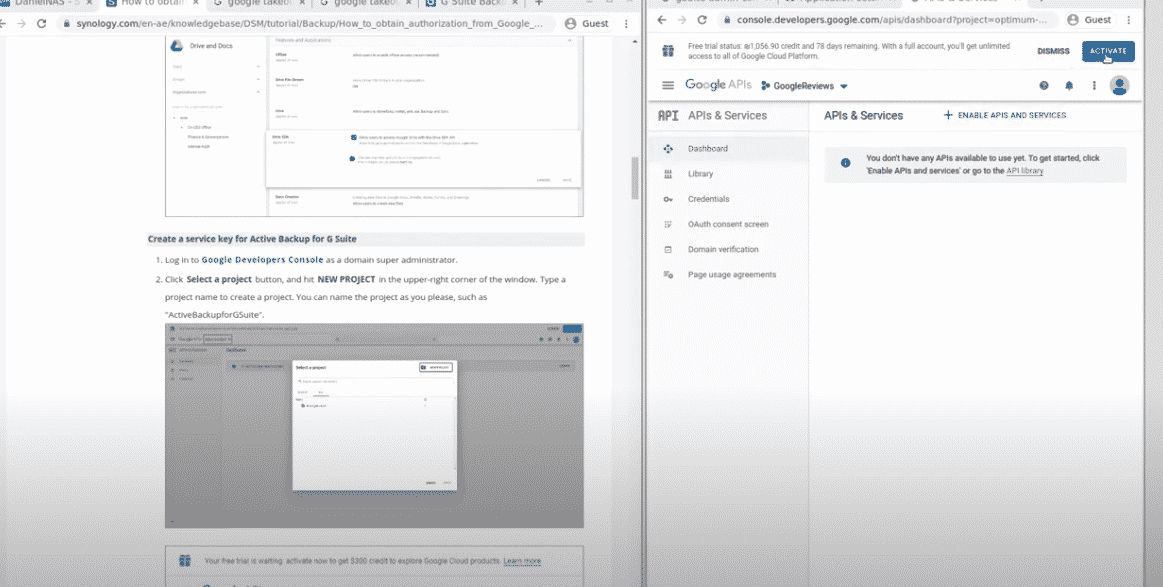Dismiss the free trial status banner

click(1053, 51)
